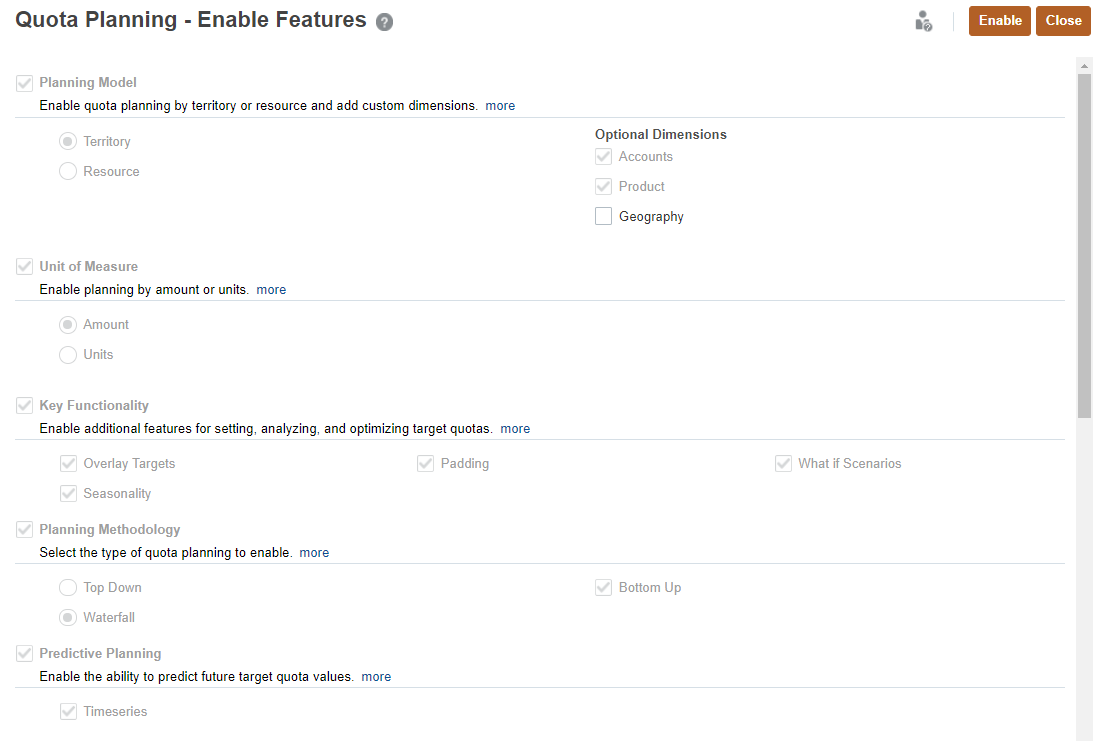Select the Top Down methodology radio button
This screenshot has width=1101, height=741.
(x=67, y=587)
